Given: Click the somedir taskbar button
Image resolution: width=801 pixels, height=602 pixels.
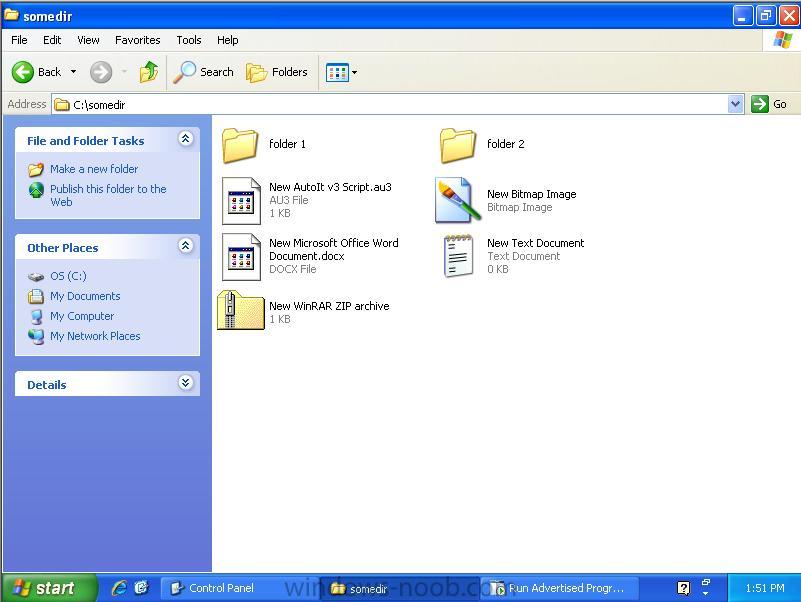Looking at the screenshot, I should [399, 588].
